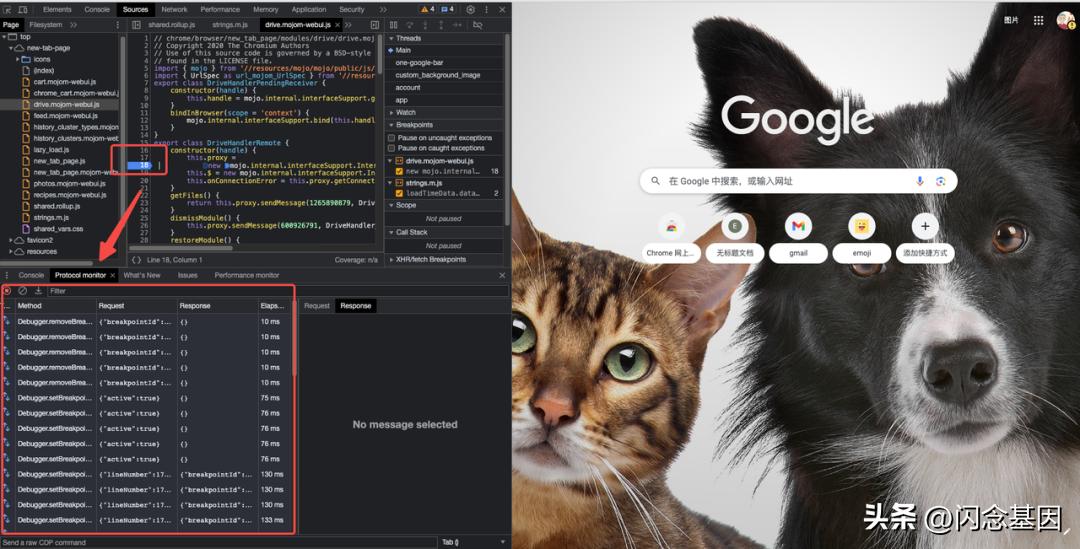Open the strings.m.js editor tab

click(230, 25)
